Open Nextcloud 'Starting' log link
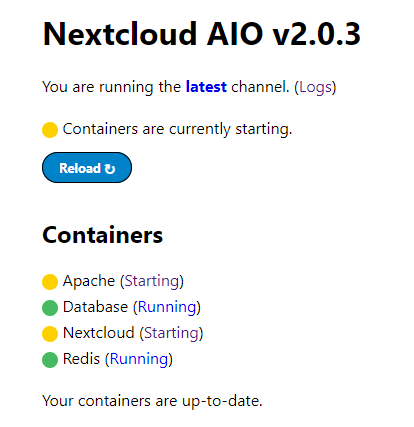Image resolution: width=414 pixels, height=427 pixels. coord(171,333)
